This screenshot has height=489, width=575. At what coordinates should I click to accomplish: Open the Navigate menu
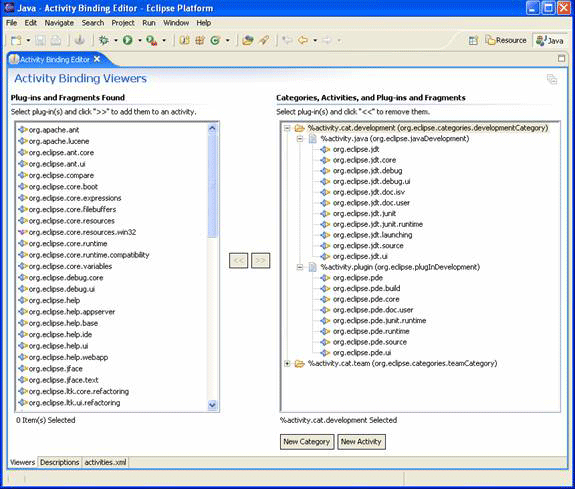tap(59, 23)
